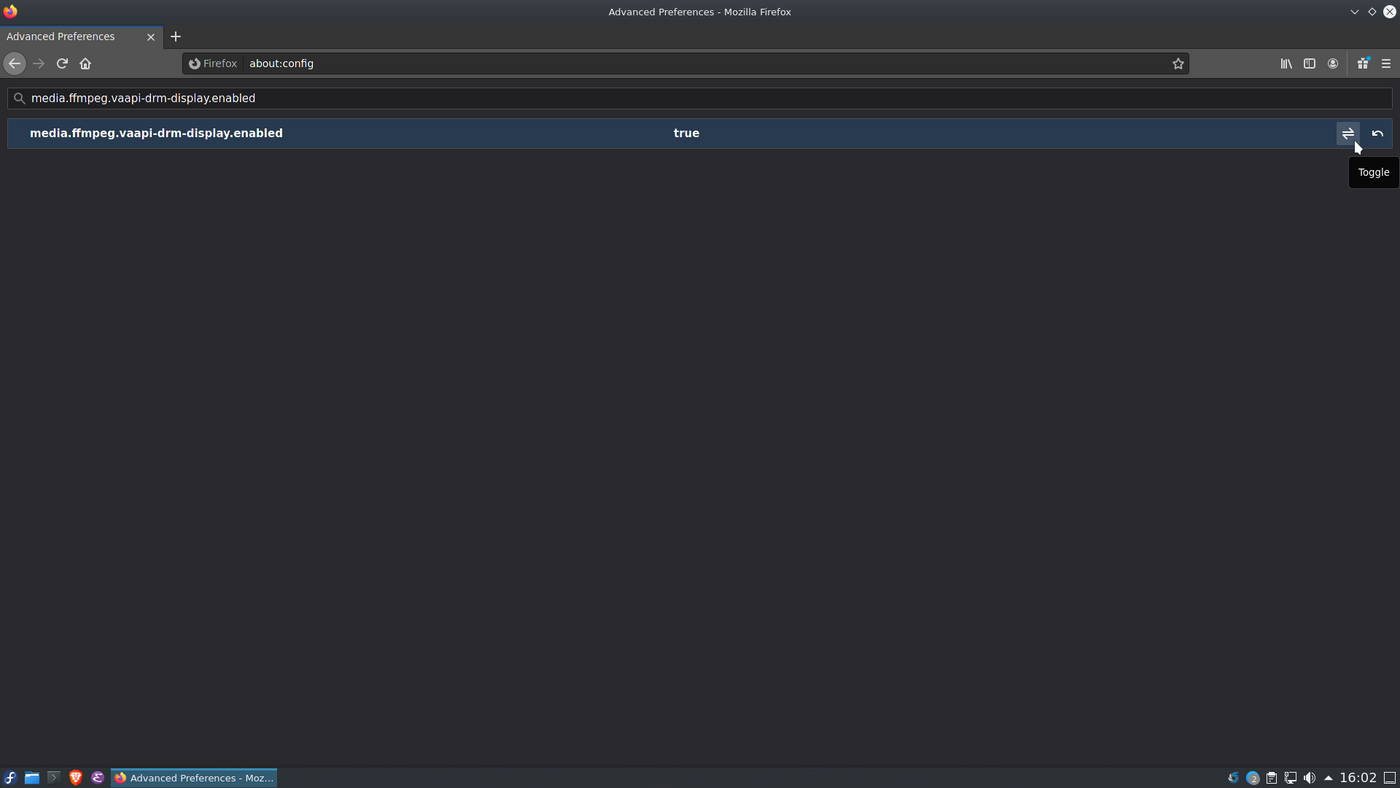Open the volume control in system tray
This screenshot has width=1400, height=788.
point(1309,778)
